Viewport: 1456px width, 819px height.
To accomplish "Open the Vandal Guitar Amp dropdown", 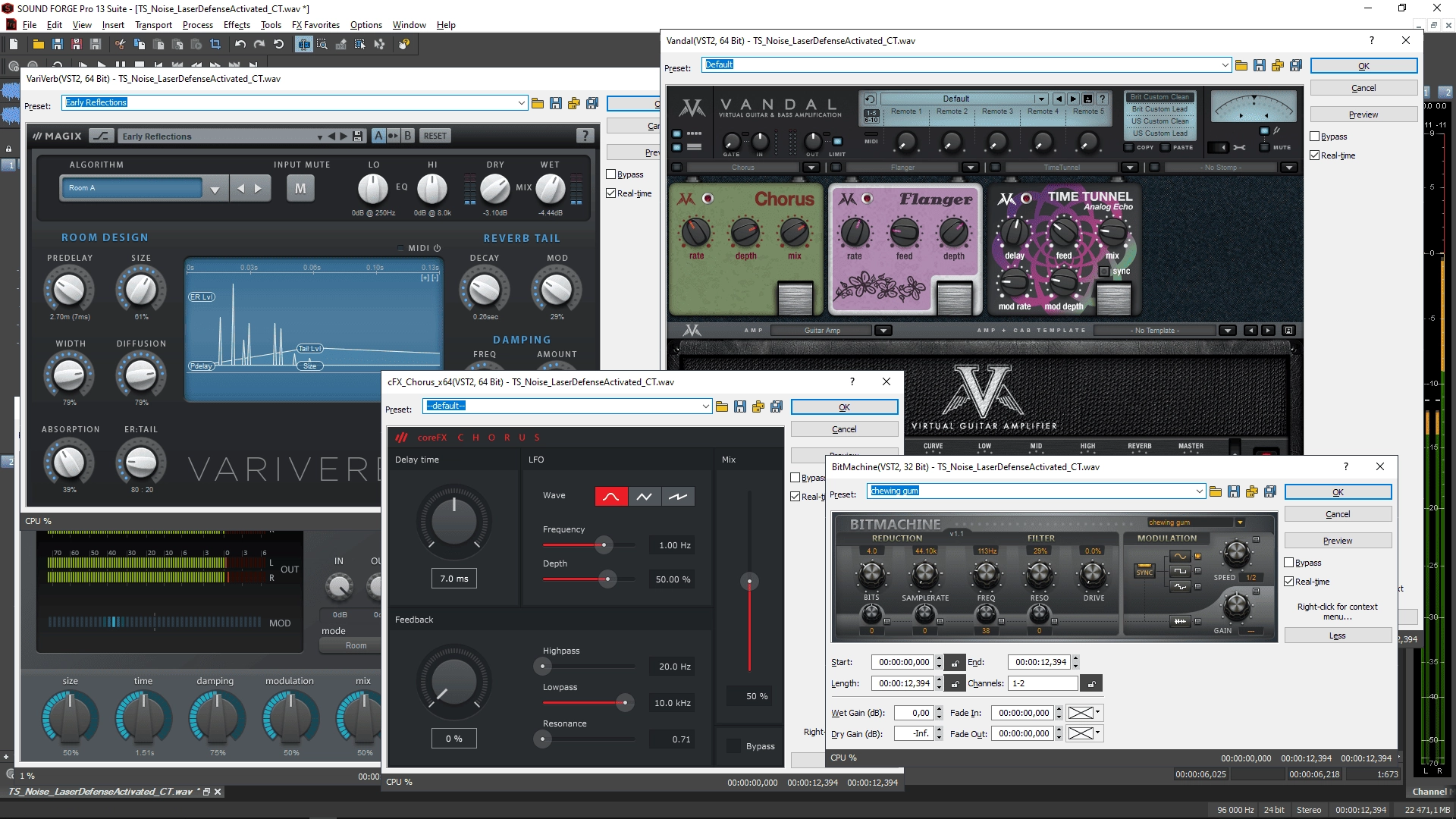I will (x=883, y=331).
